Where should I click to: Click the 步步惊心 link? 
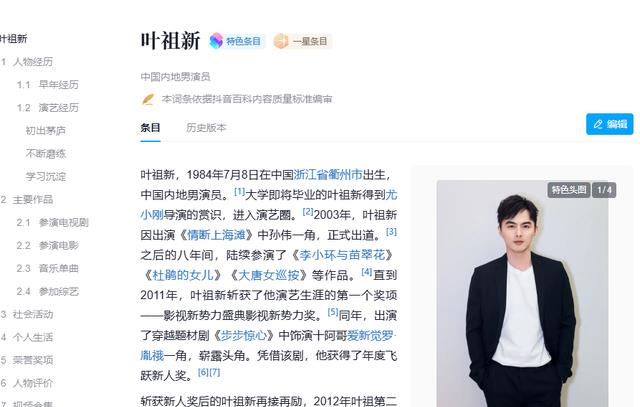[244, 336]
